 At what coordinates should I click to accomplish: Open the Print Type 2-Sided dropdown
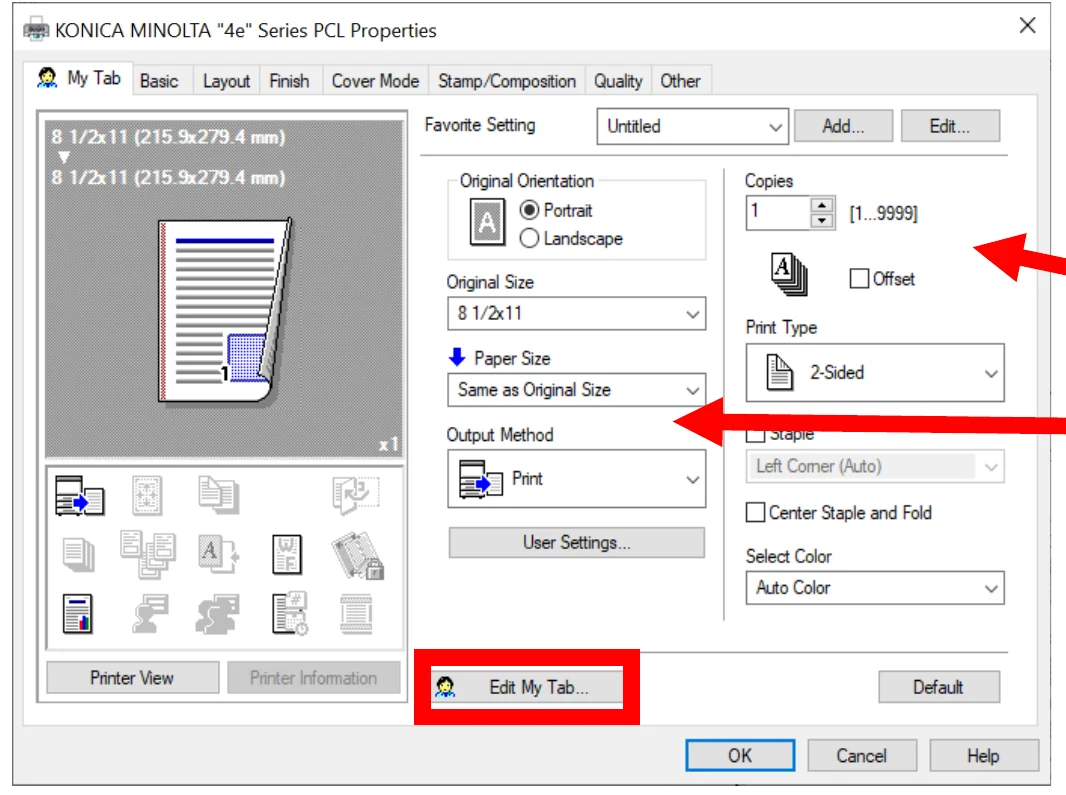(875, 373)
